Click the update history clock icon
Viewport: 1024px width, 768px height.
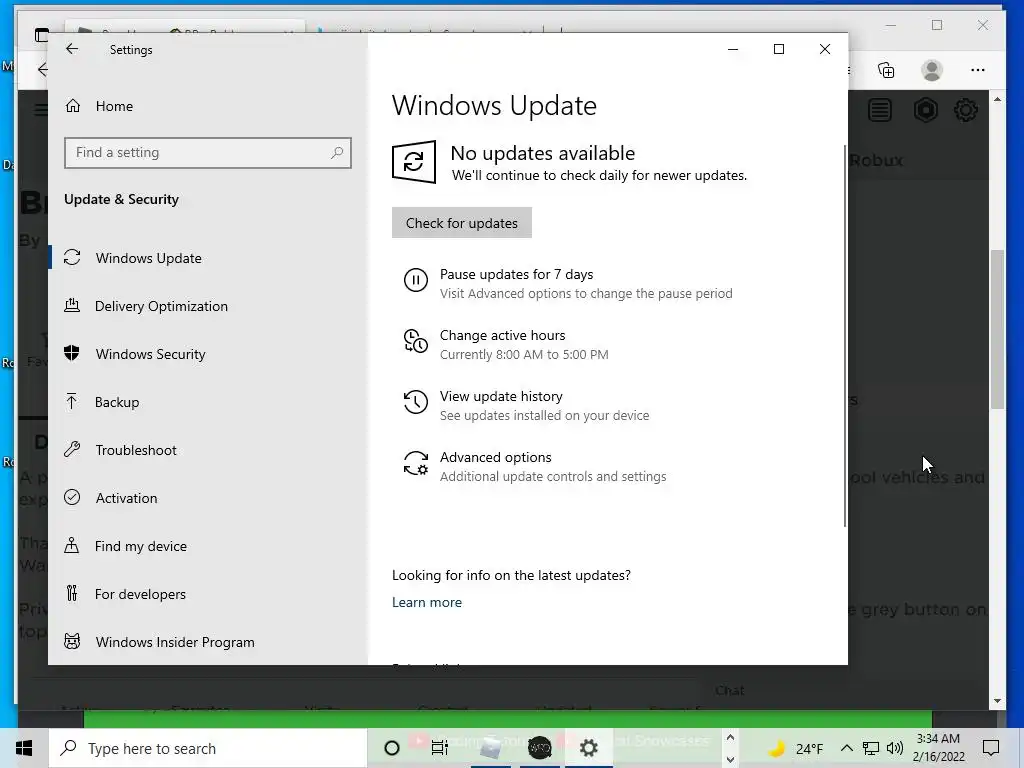[415, 402]
